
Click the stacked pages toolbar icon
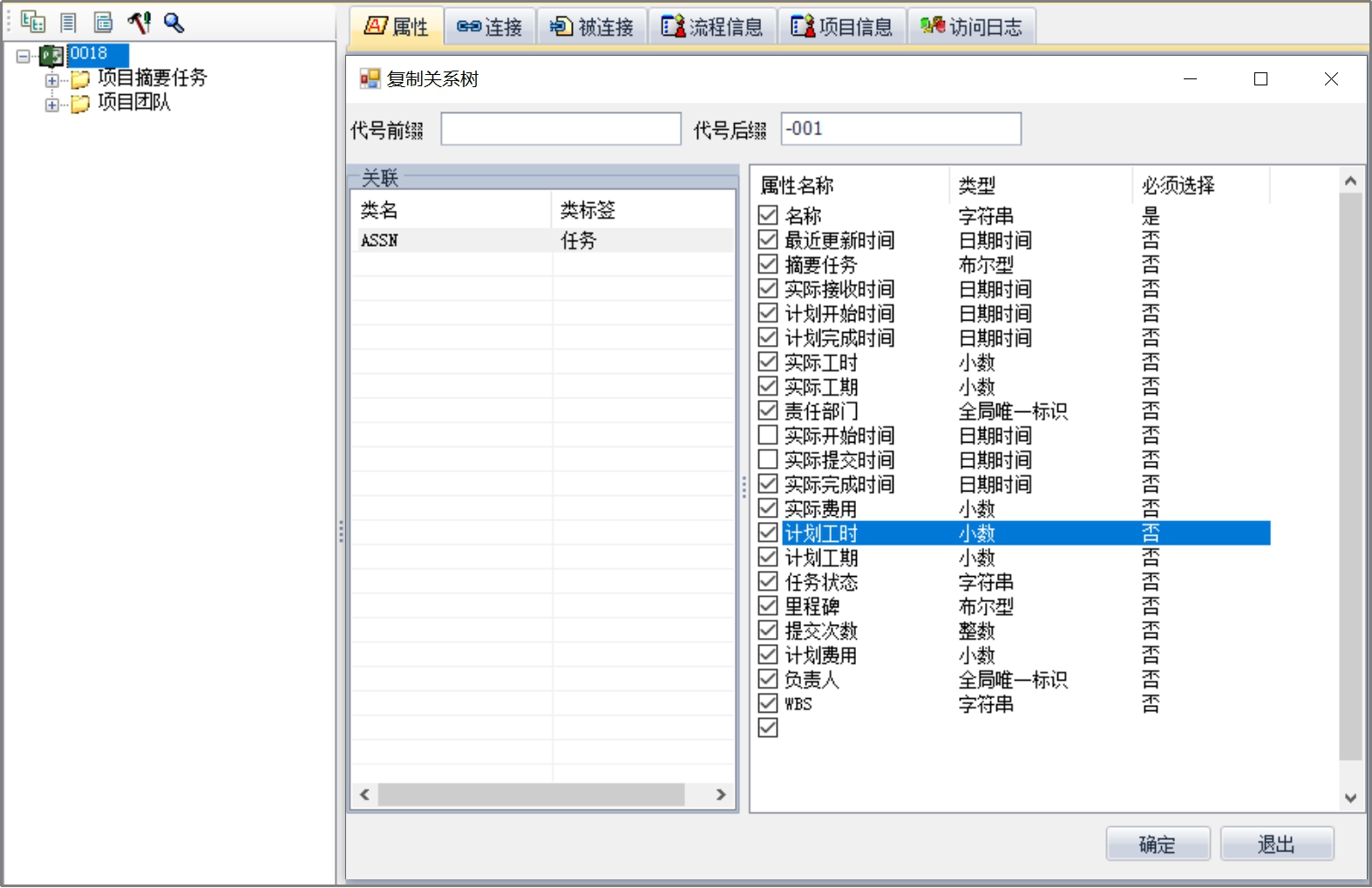pos(104,22)
